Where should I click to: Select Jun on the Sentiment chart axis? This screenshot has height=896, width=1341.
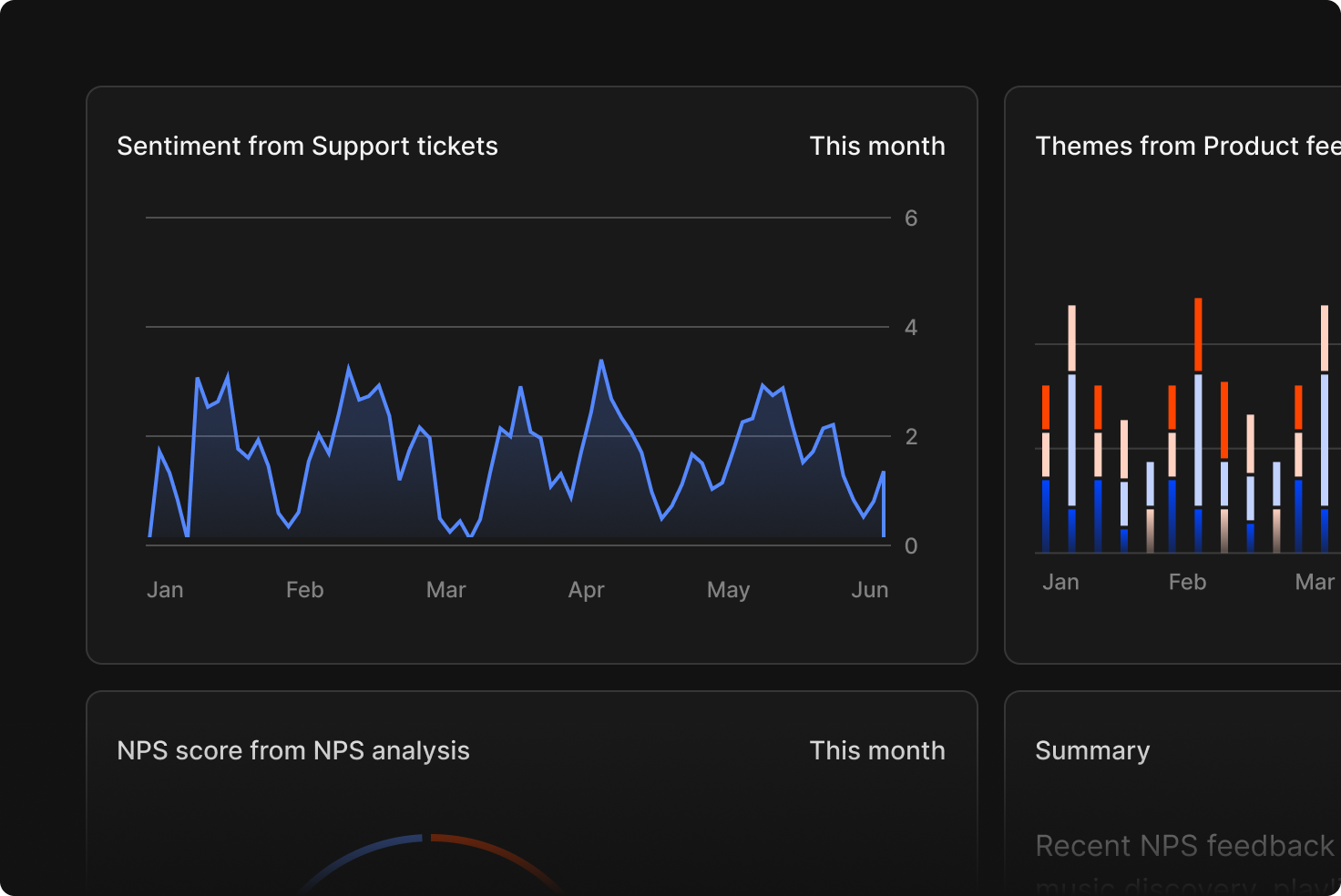pos(869,590)
